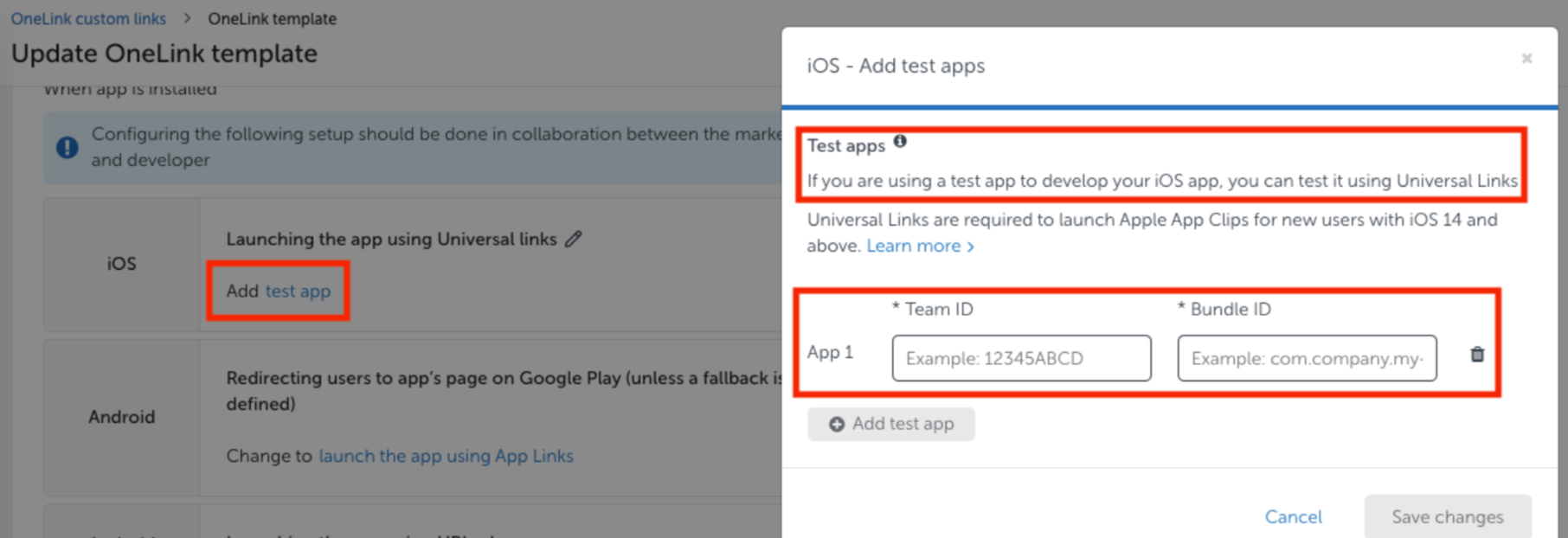Follow the 'launch the app using App Links' link
Viewport: 1568px width, 538px height.
tap(446, 456)
